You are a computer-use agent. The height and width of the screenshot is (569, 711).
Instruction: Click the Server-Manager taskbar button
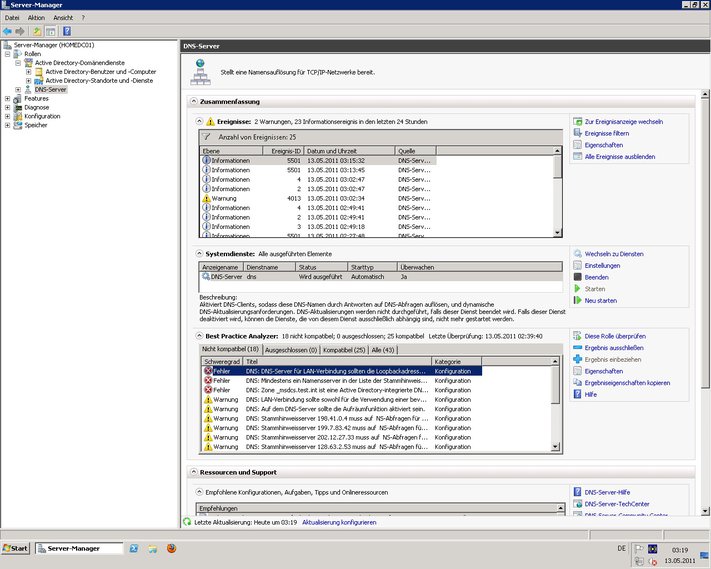tap(79, 549)
